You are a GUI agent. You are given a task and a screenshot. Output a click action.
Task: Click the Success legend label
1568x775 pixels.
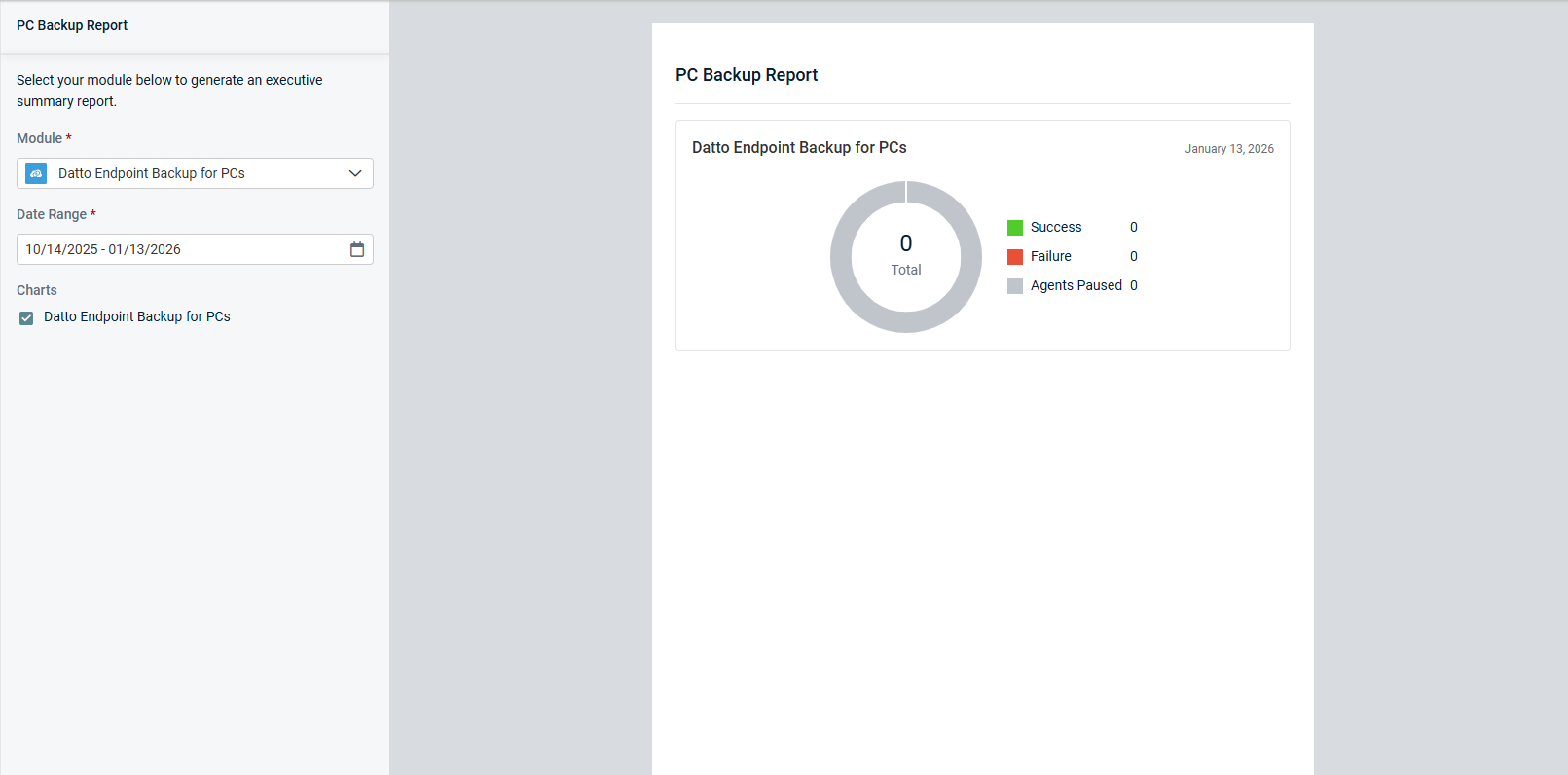coord(1056,227)
